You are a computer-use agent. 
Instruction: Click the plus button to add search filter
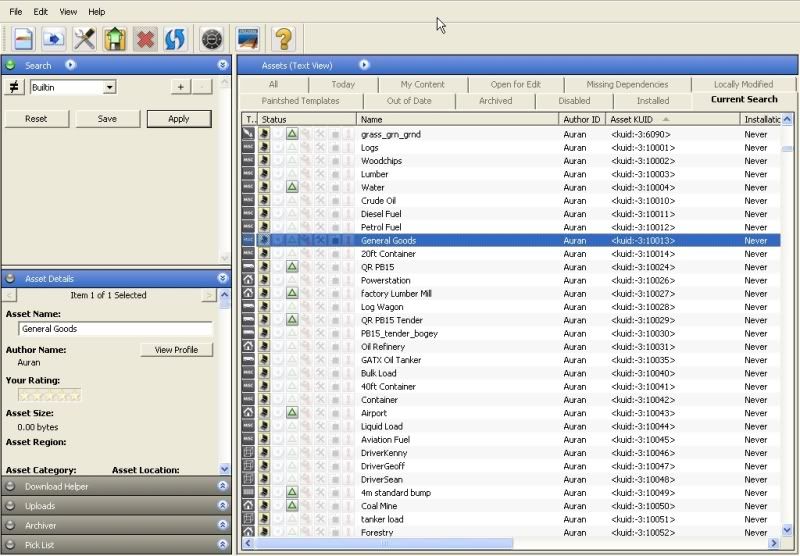(180, 87)
